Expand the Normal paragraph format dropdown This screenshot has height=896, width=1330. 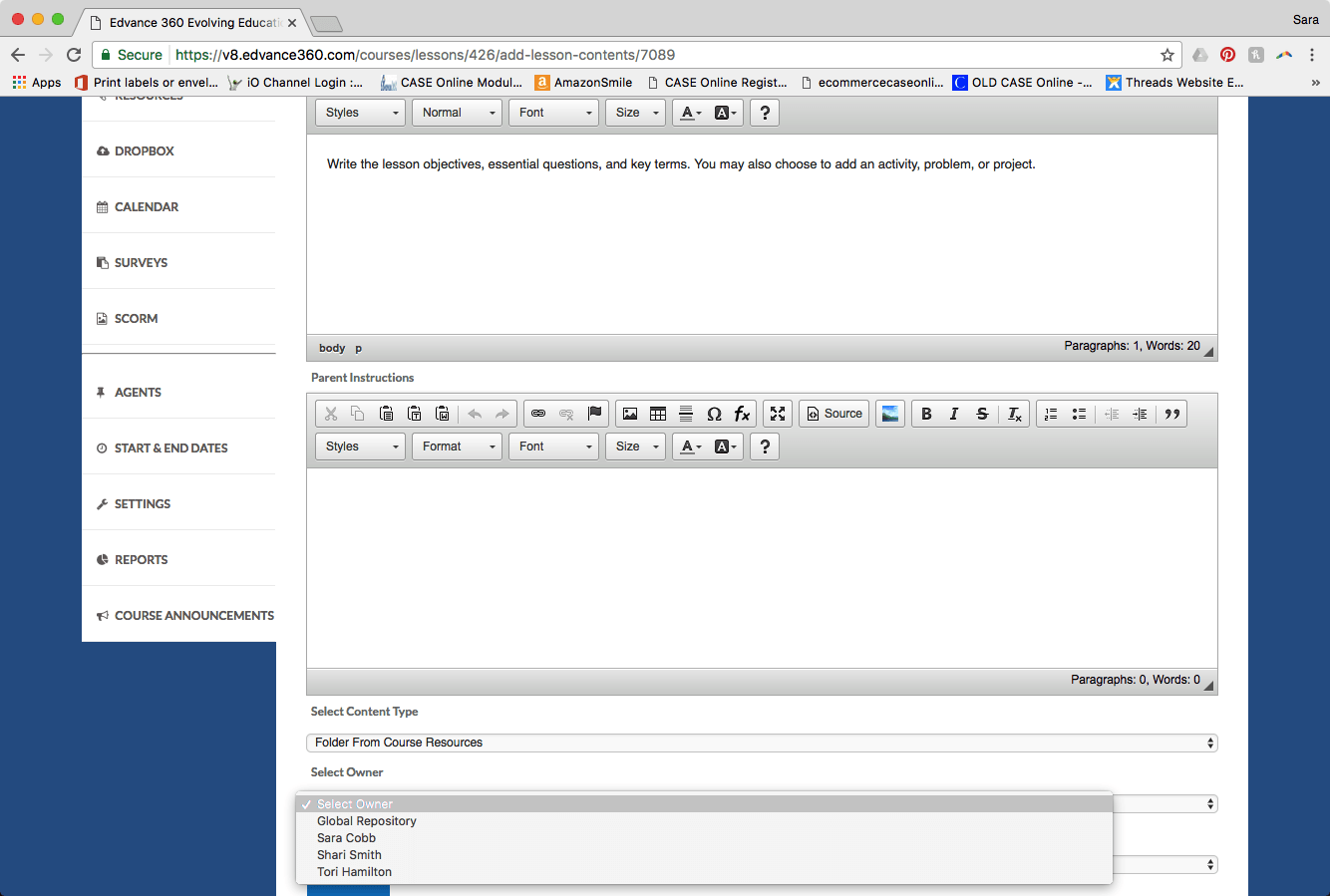458,113
